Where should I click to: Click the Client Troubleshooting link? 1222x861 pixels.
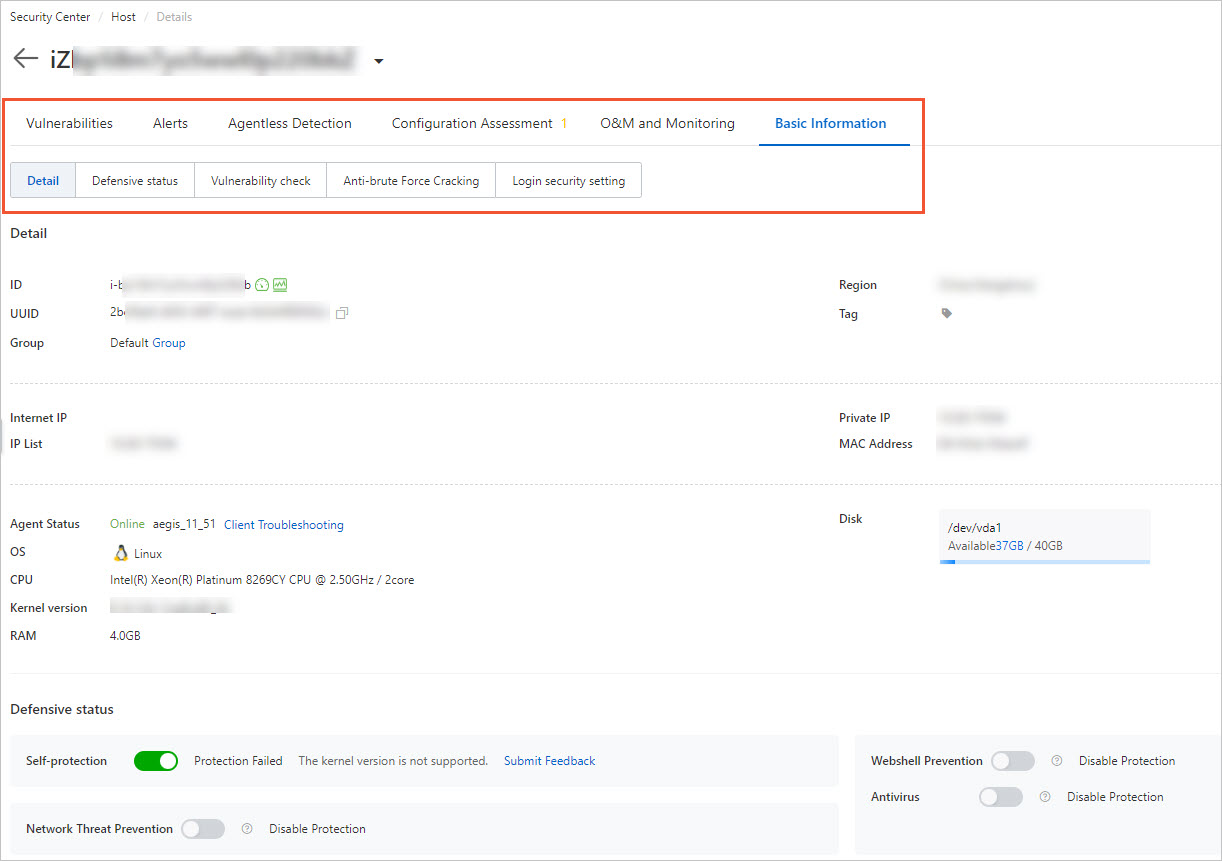tap(283, 524)
